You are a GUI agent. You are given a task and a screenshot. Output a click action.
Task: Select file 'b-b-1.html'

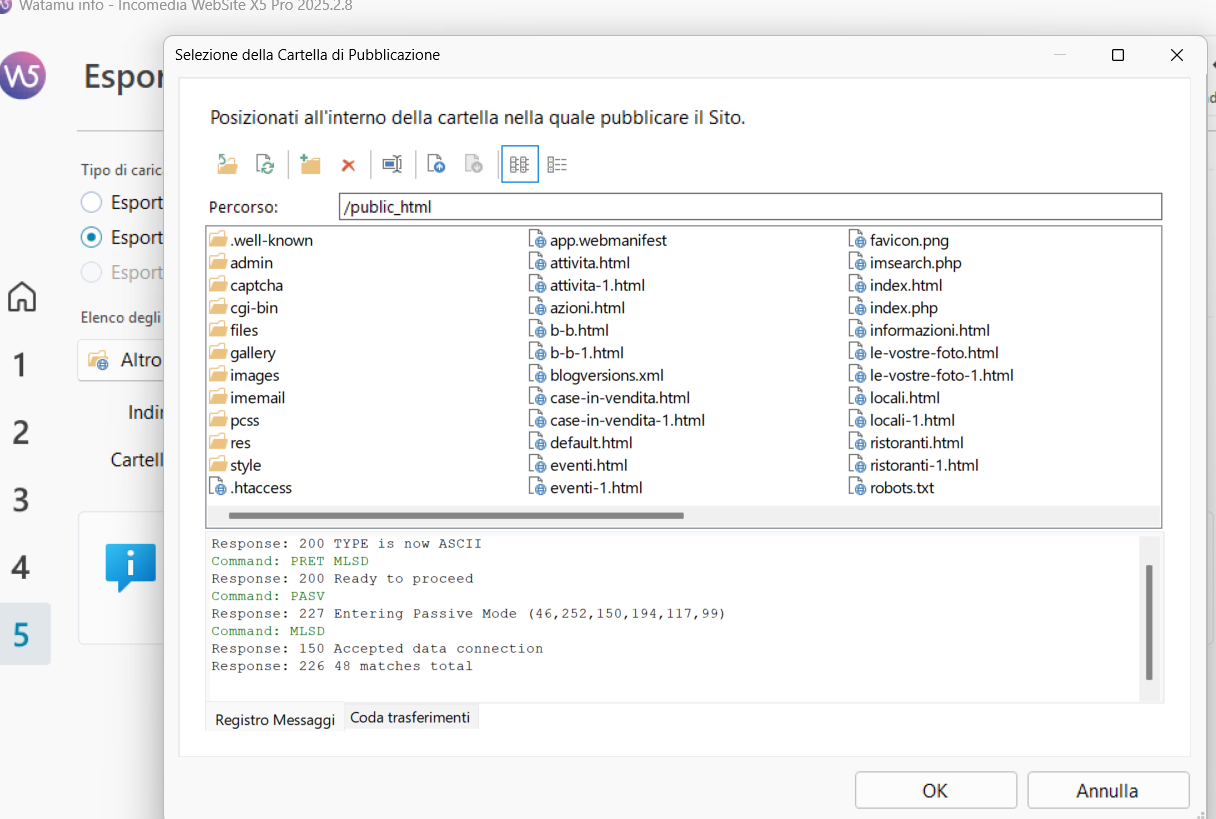point(586,353)
